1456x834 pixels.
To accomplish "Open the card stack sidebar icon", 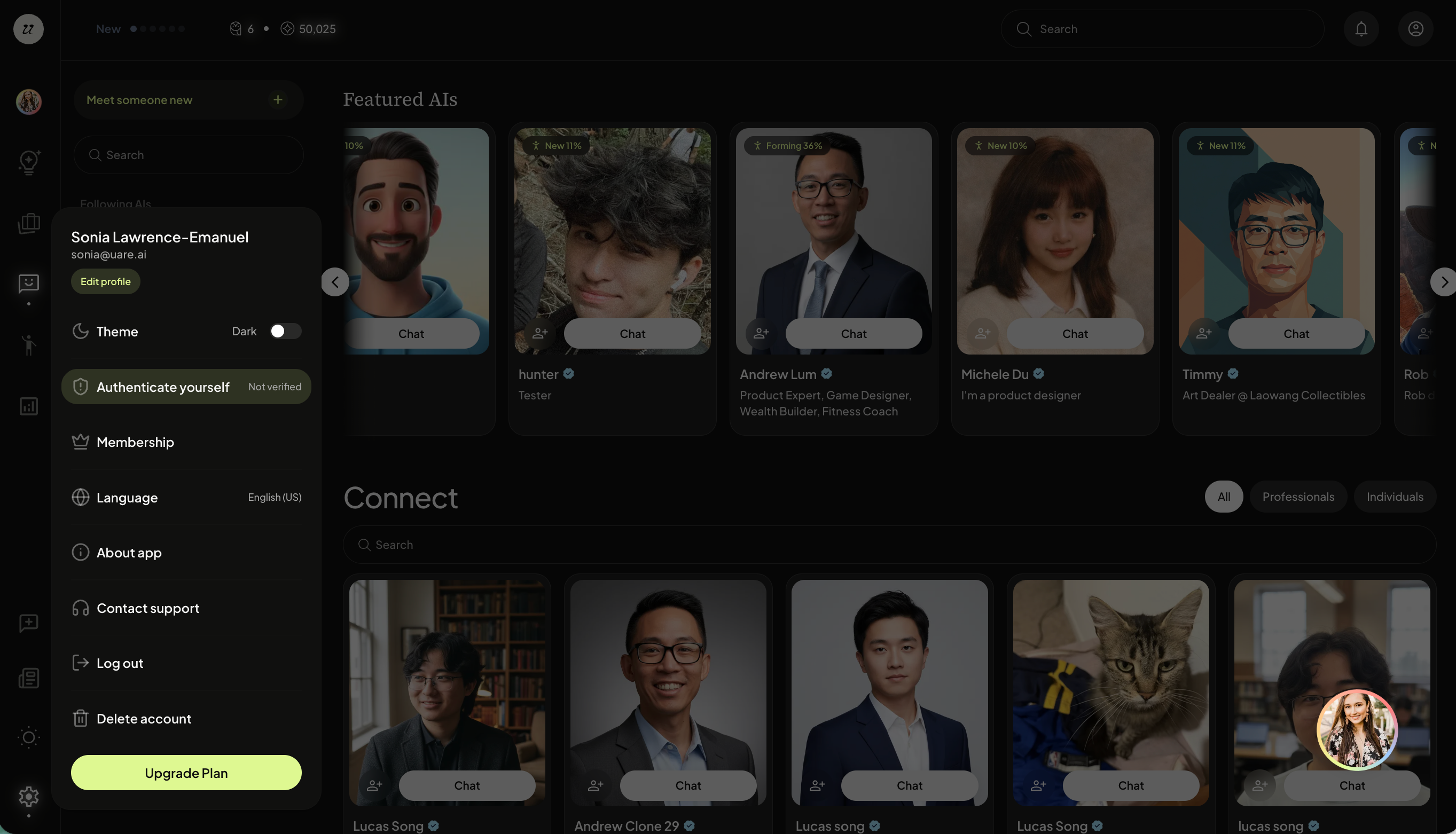I will 29,223.
